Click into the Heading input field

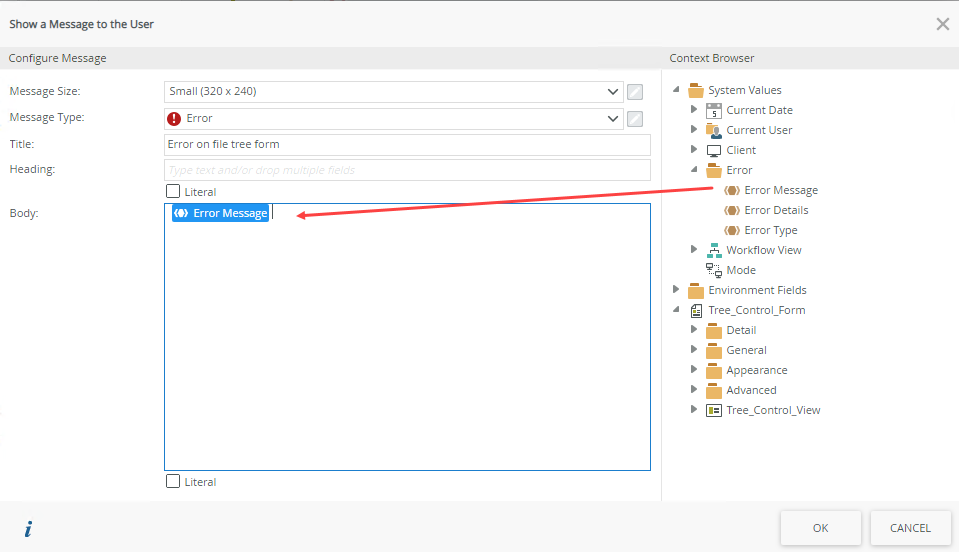point(407,170)
